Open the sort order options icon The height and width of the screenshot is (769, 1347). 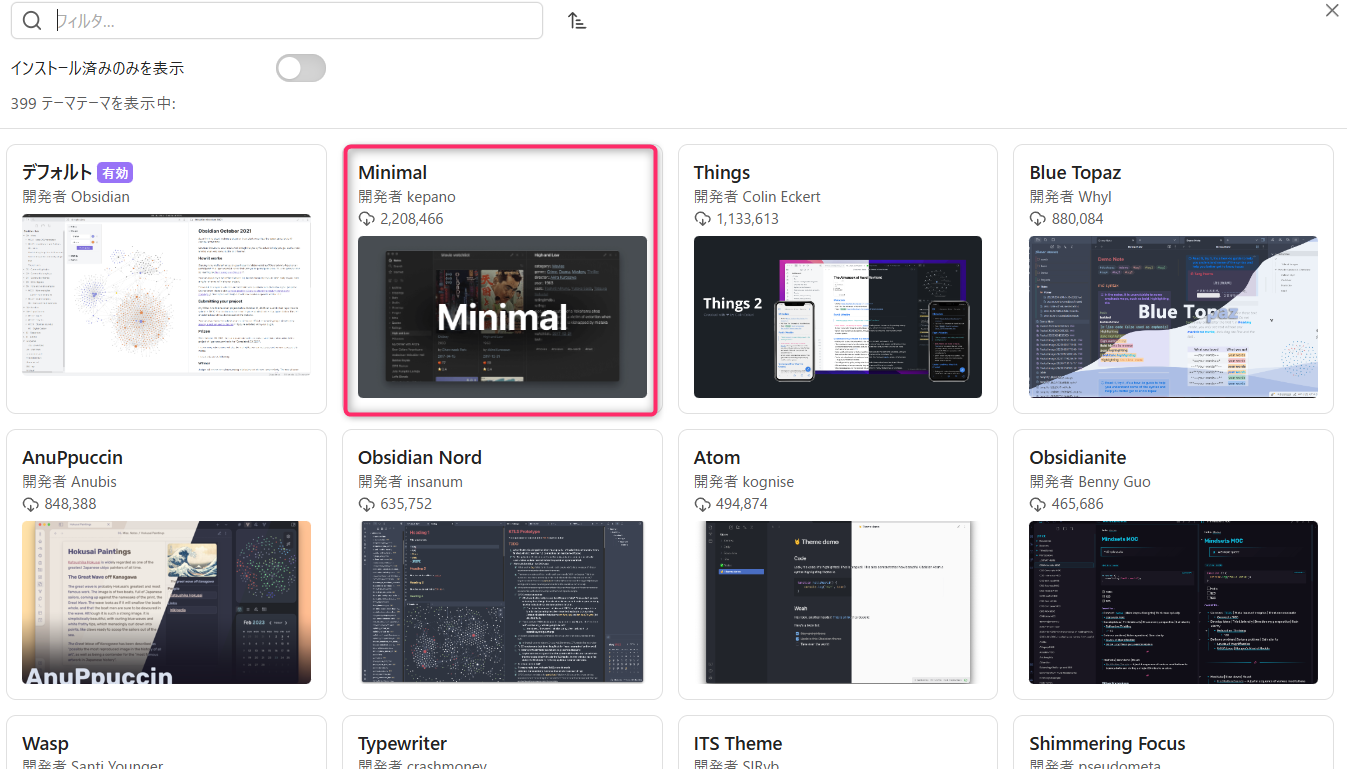[577, 21]
